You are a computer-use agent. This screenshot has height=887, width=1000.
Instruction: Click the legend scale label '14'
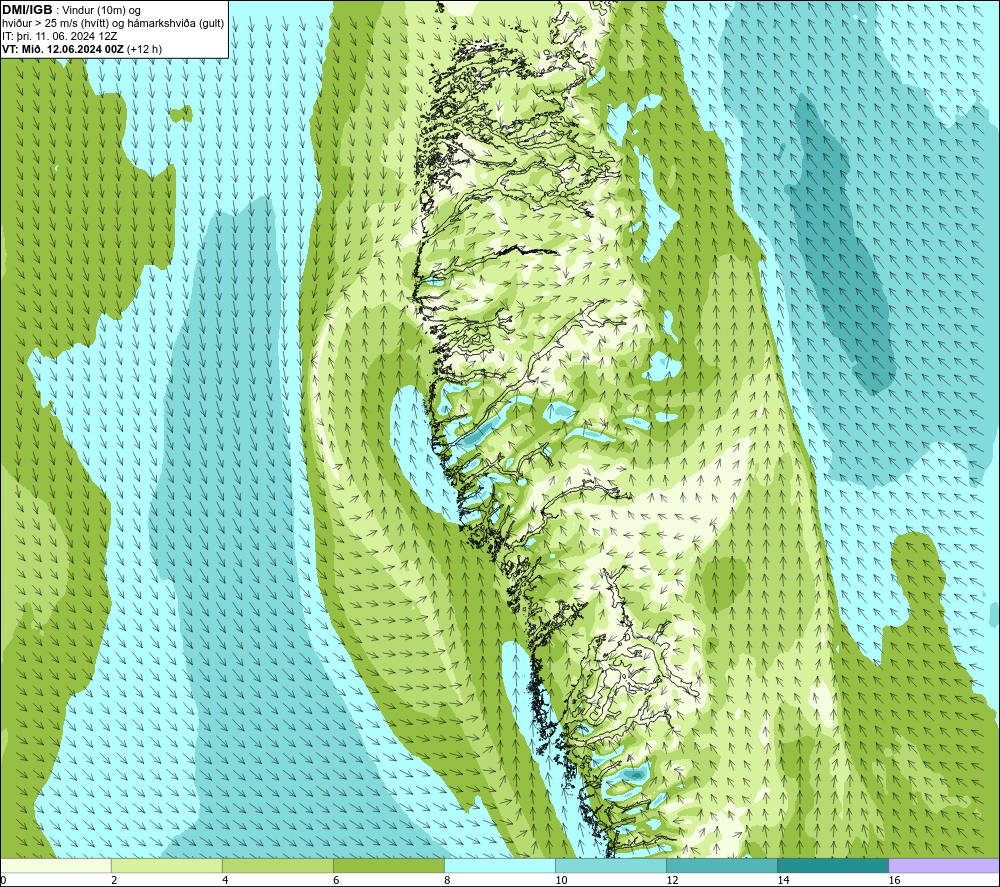pos(783,881)
